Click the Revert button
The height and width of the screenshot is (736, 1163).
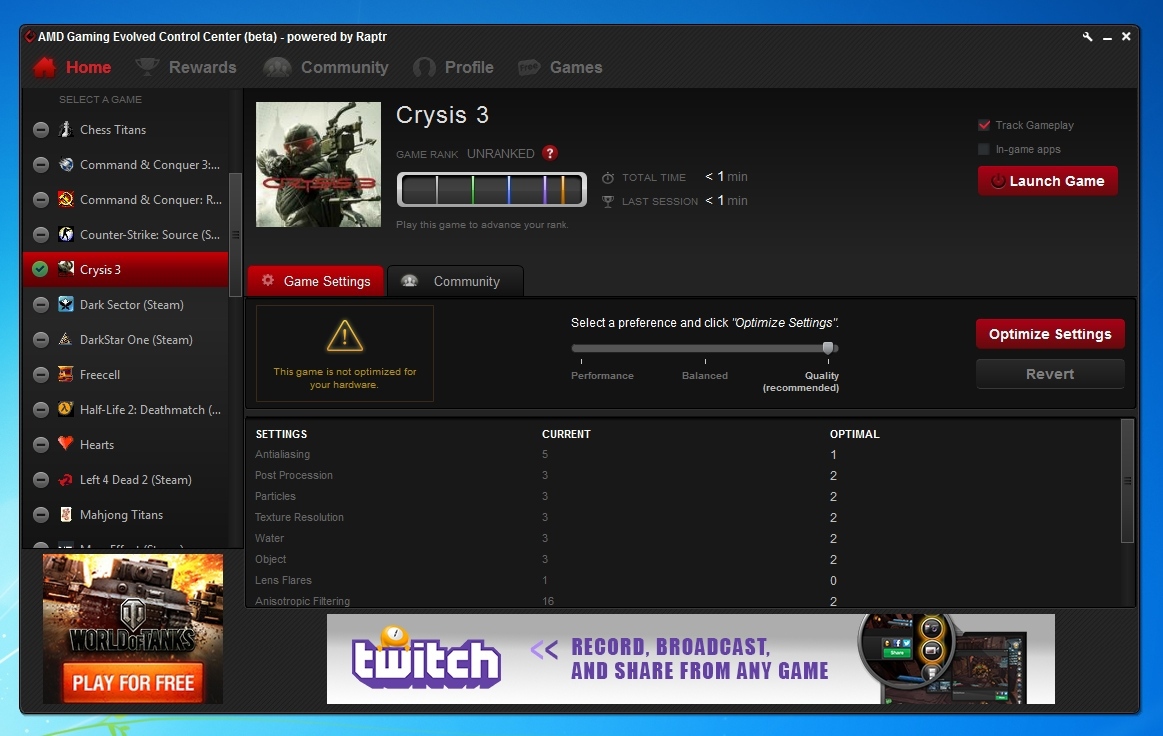(x=1050, y=374)
